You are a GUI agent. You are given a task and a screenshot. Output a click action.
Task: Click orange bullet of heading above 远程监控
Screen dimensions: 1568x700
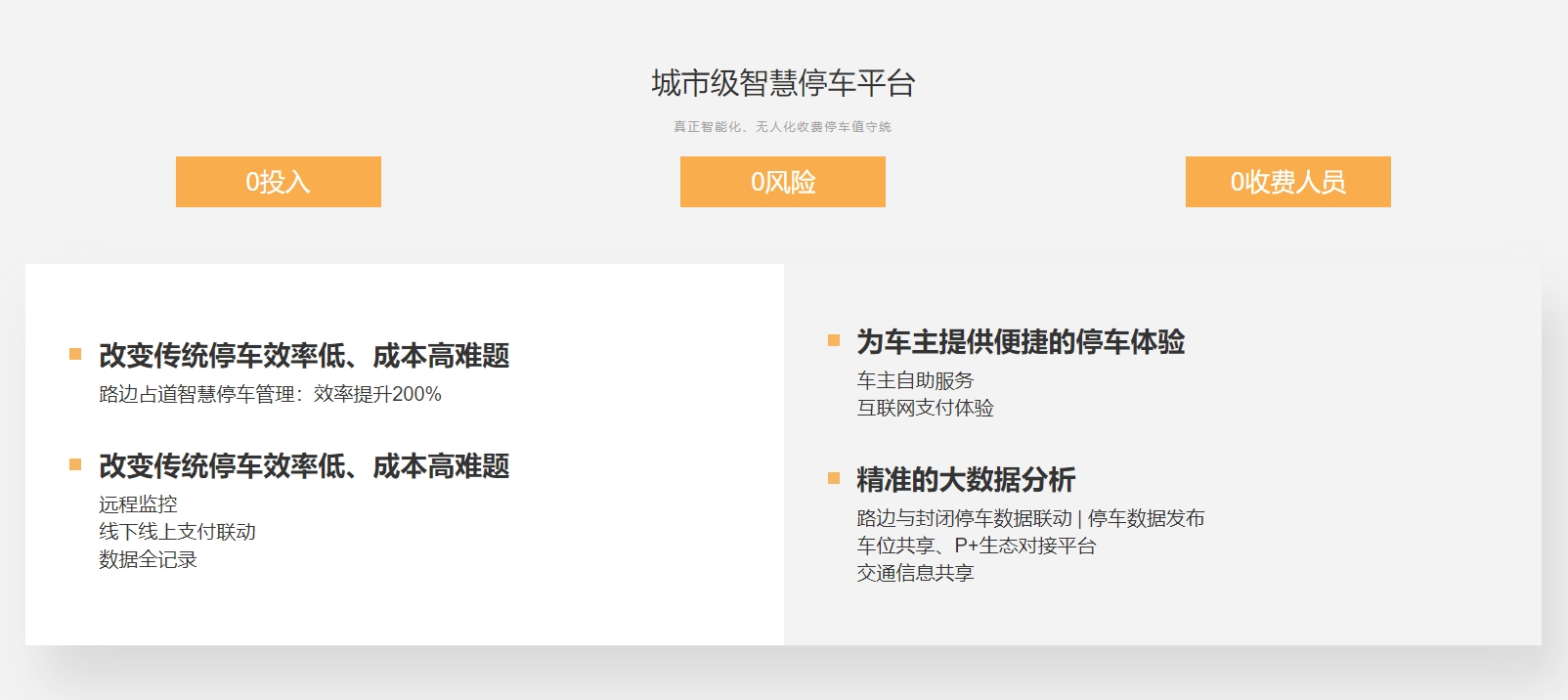[x=75, y=465]
